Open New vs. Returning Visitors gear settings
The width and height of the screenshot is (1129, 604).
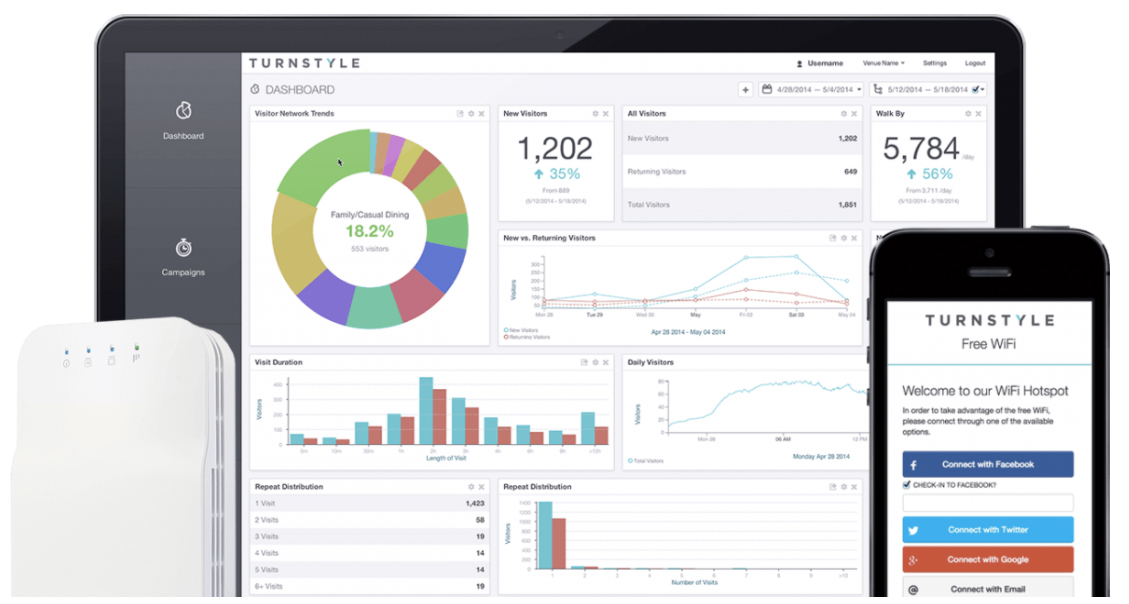coord(844,238)
